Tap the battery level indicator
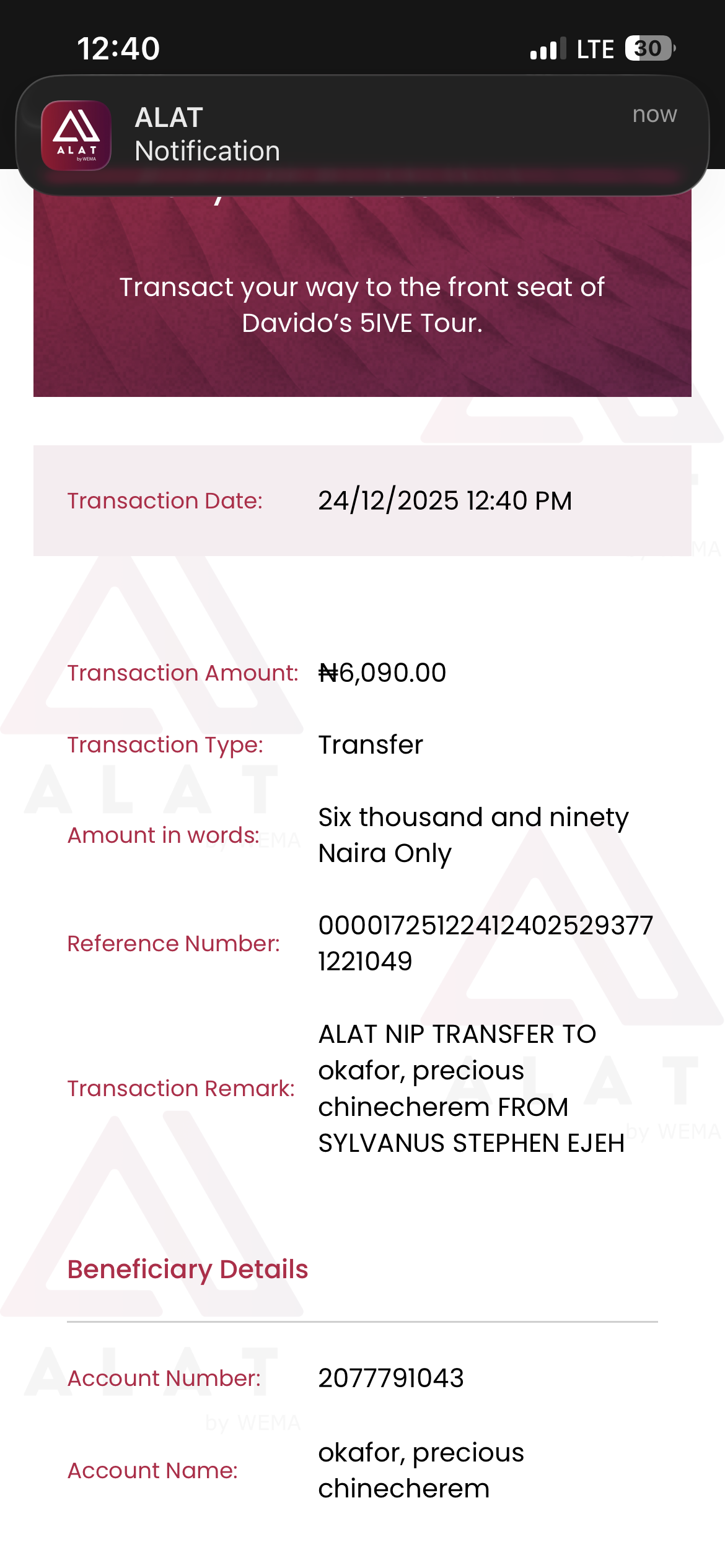The image size is (725, 1568). pyautogui.click(x=649, y=48)
